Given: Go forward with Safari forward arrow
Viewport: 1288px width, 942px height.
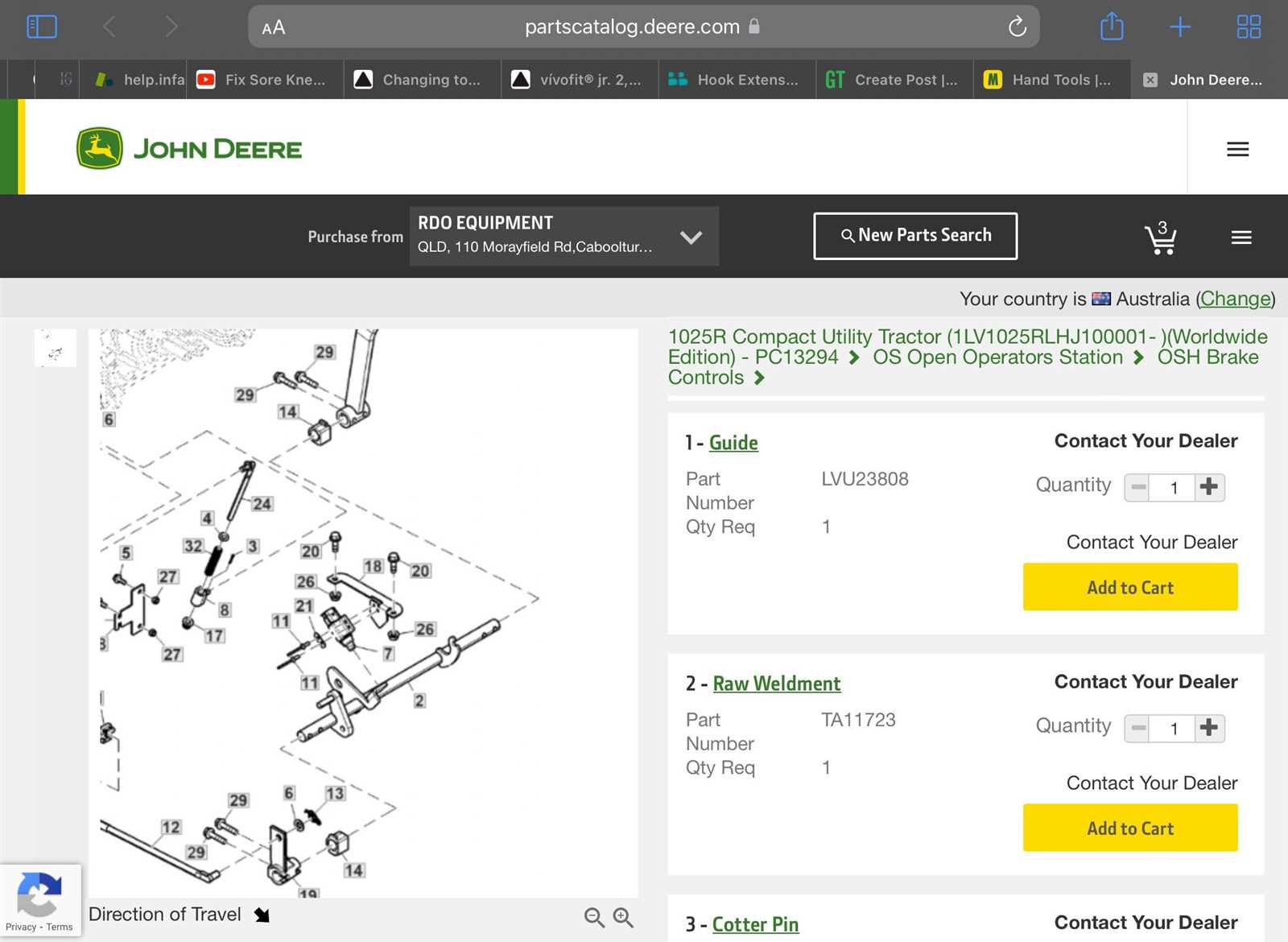Looking at the screenshot, I should click(x=171, y=27).
